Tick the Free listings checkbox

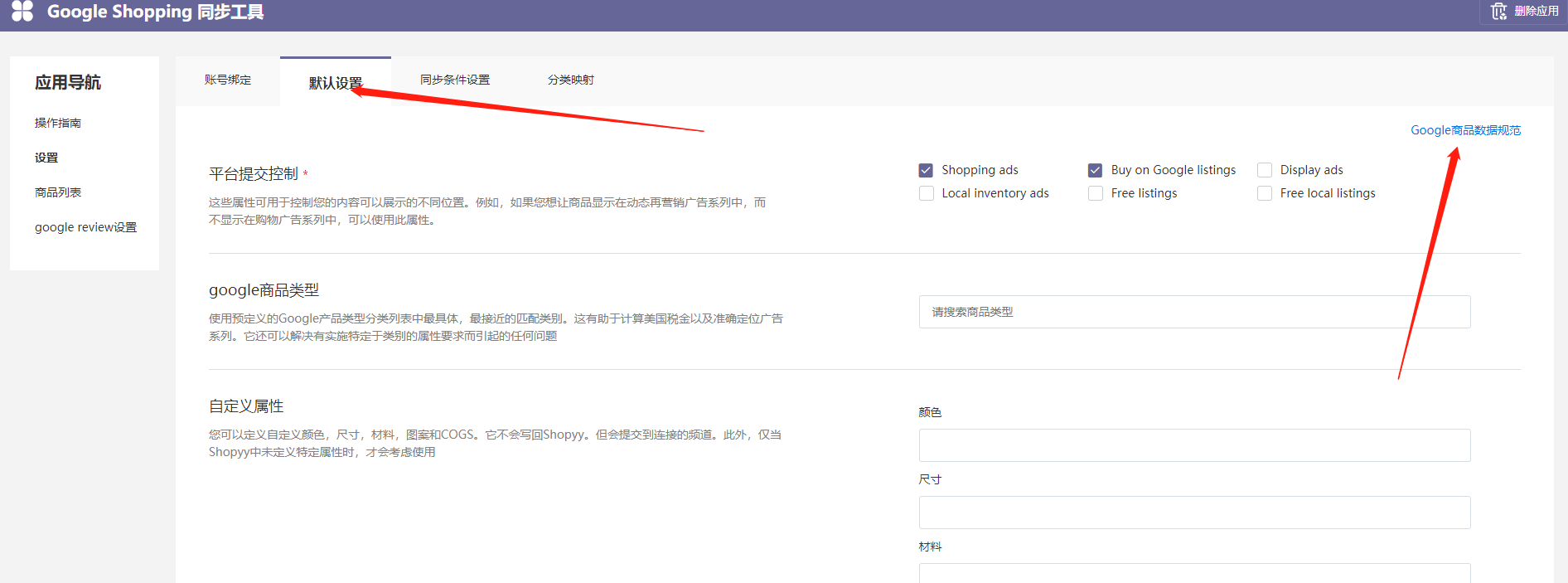pos(1096,193)
